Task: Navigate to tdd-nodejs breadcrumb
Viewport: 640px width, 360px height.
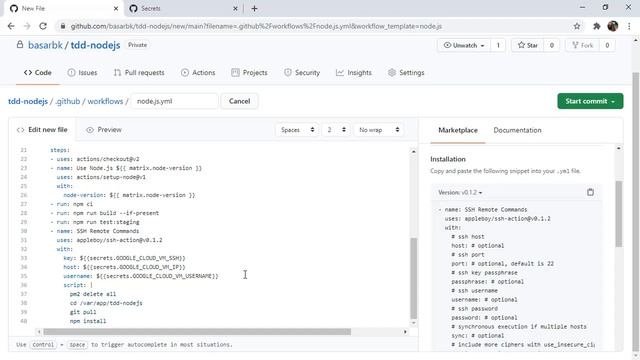Action: tap(28, 101)
